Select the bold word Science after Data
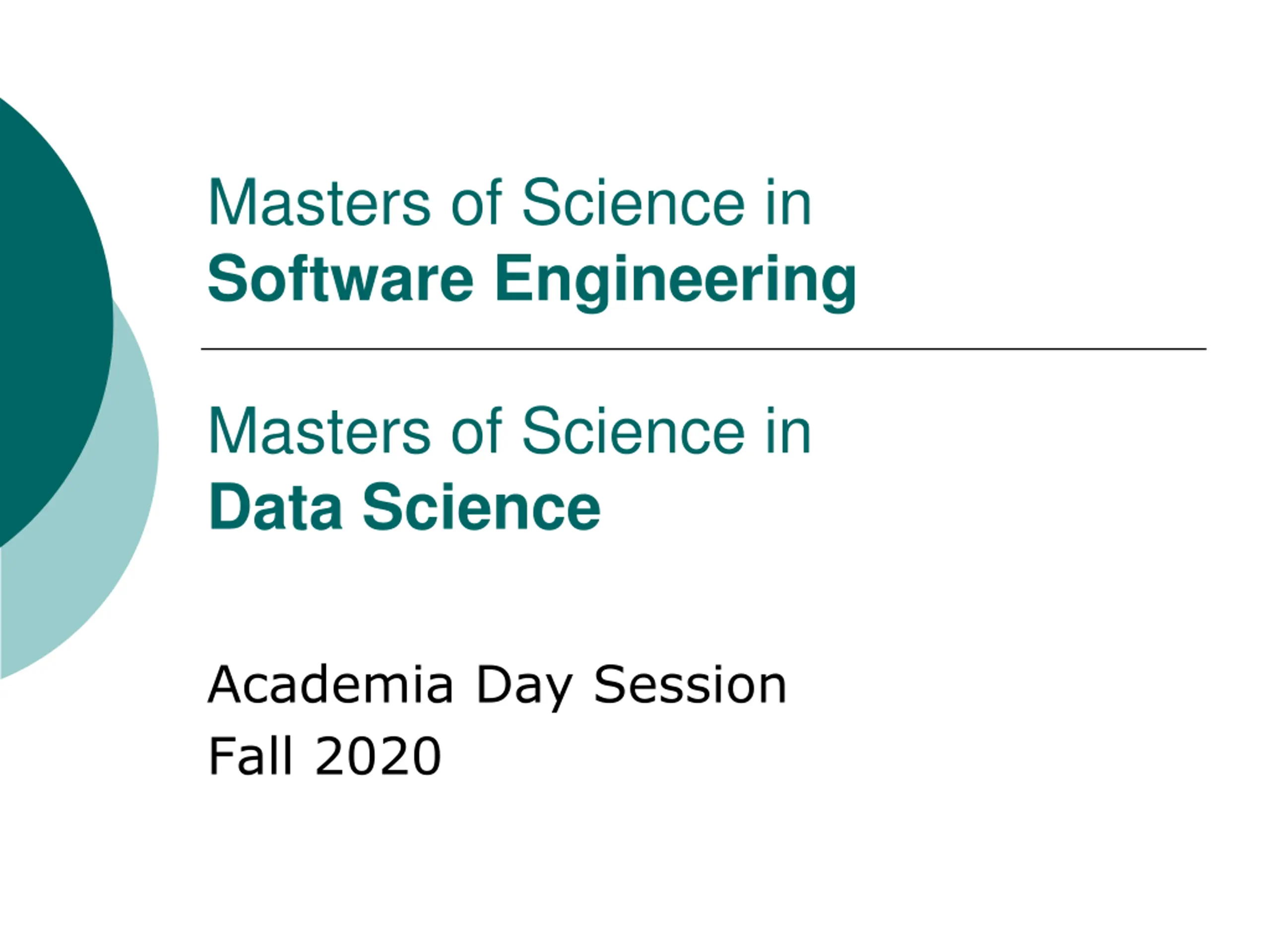1270x952 pixels. (481, 507)
